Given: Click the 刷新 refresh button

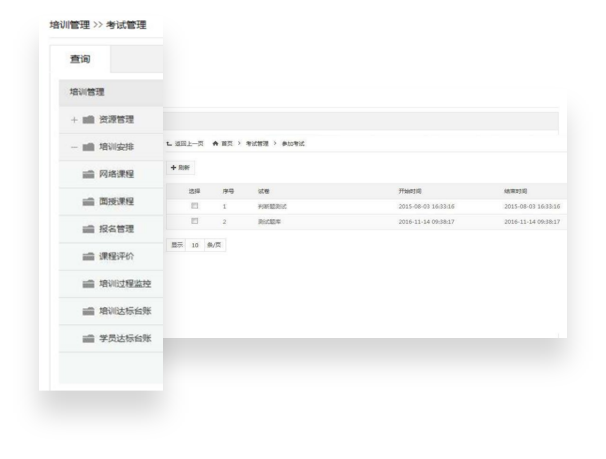Looking at the screenshot, I should click(x=180, y=167).
